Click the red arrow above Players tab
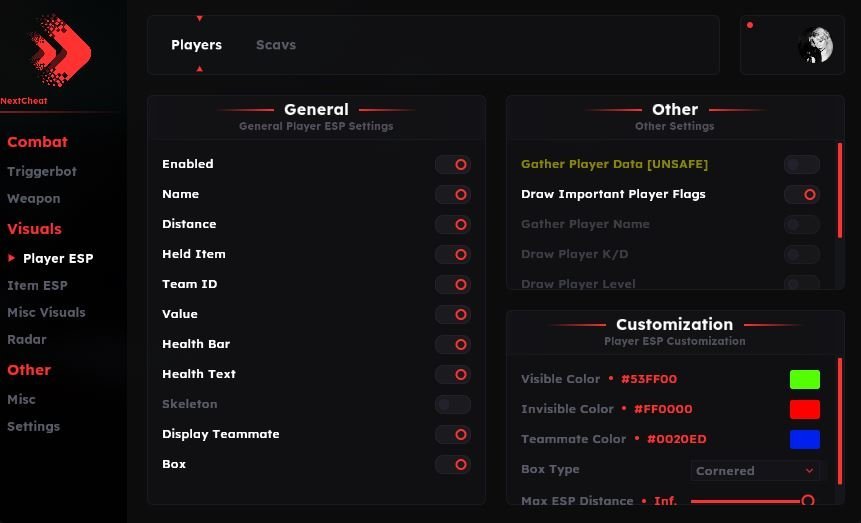 [199, 18]
